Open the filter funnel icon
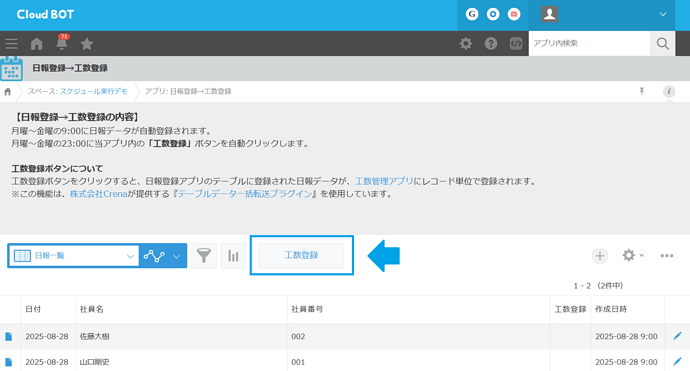This screenshot has width=690, height=371. point(204,256)
